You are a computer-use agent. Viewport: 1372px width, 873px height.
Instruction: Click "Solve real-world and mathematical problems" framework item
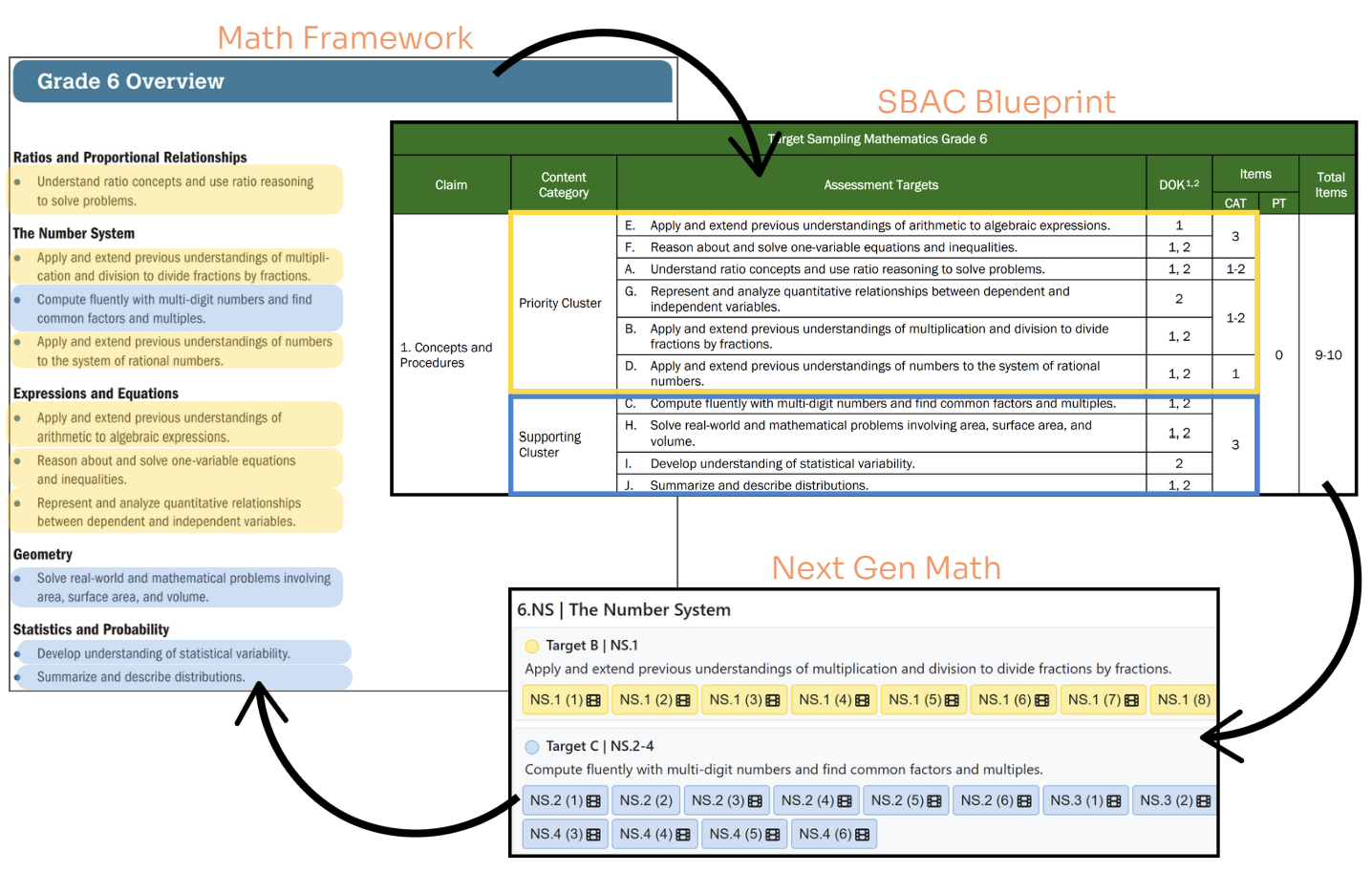point(175,587)
